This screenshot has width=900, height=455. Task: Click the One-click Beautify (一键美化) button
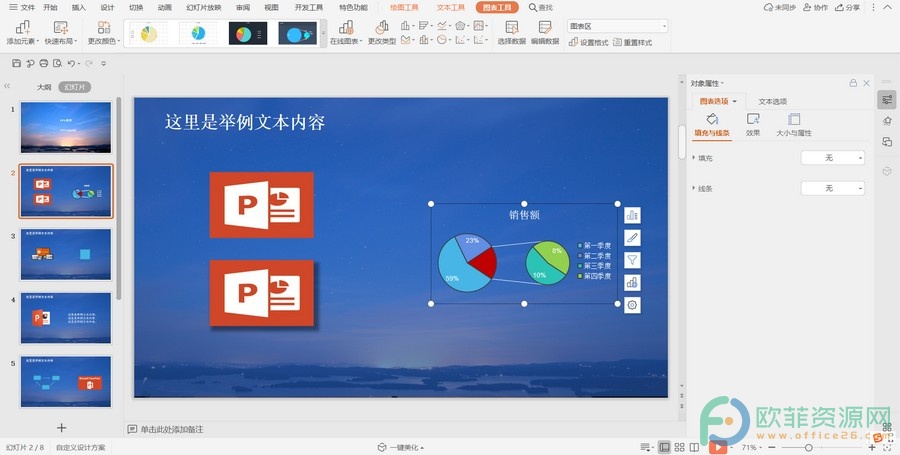[x=401, y=448]
